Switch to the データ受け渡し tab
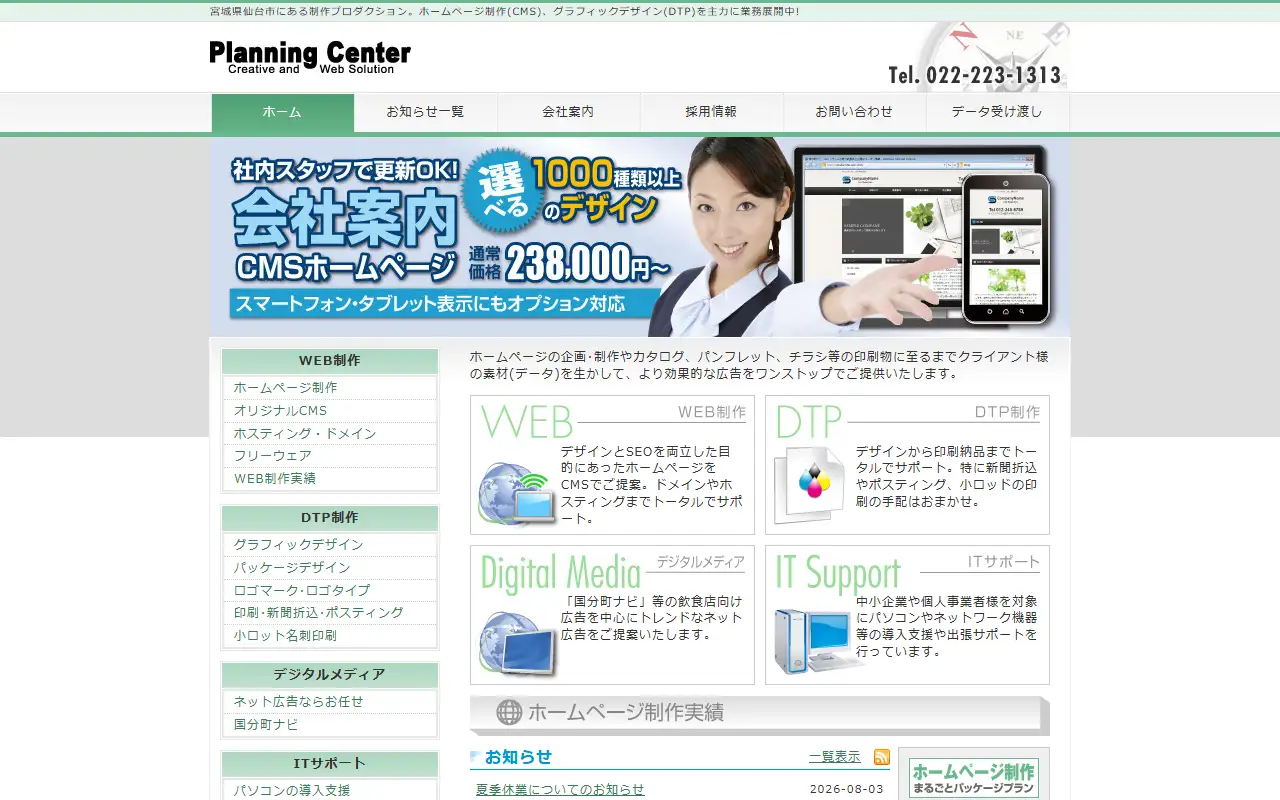Screen dimensions: 1280x800 click(x=998, y=112)
